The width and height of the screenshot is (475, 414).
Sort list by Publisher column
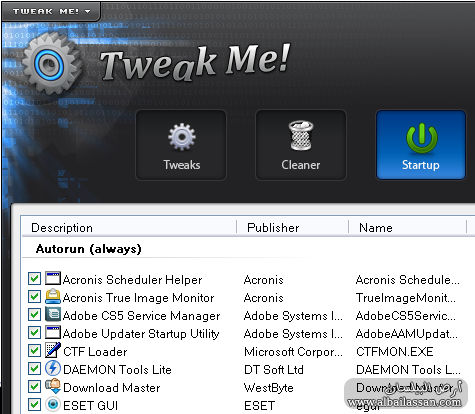[292, 228]
